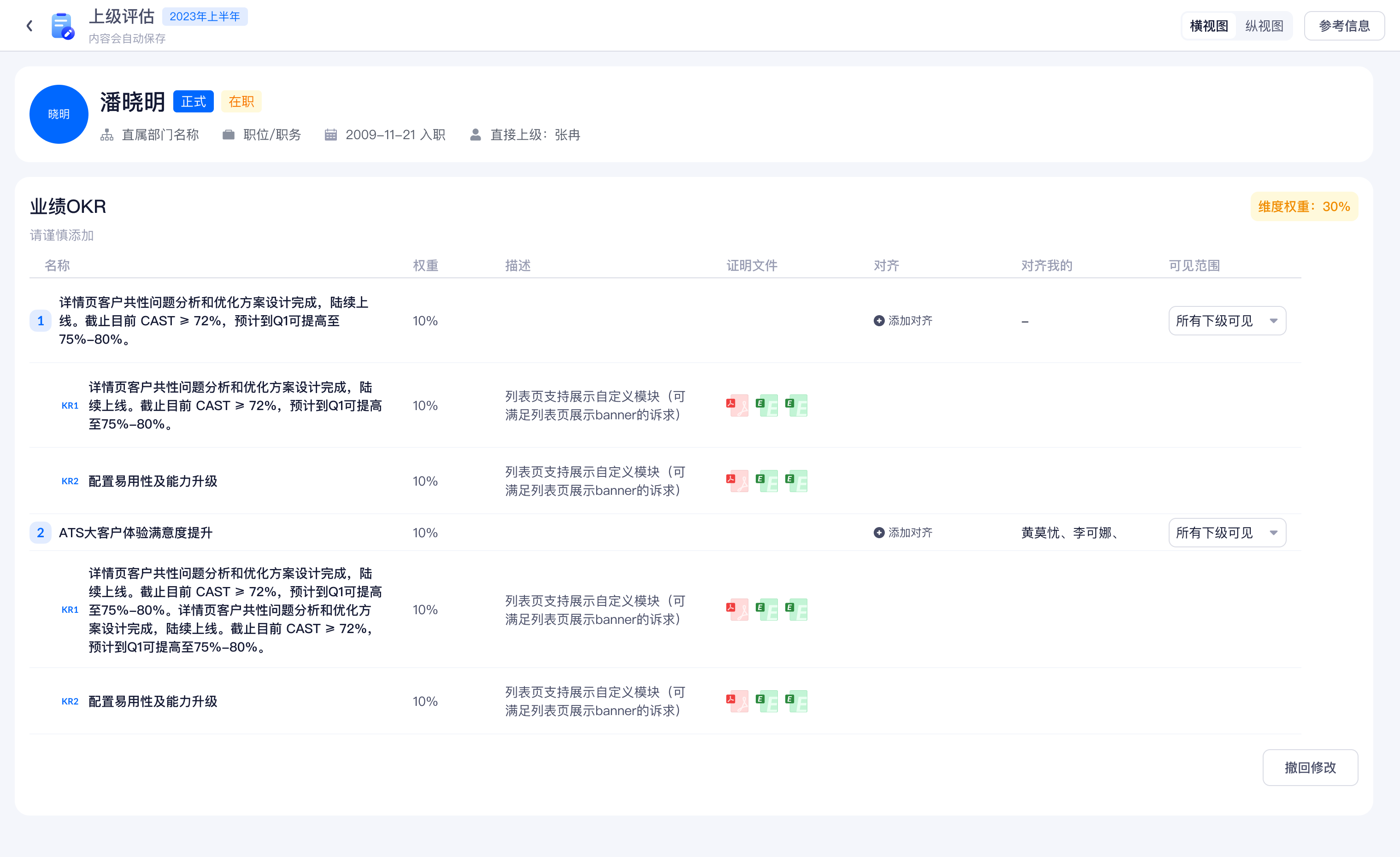Click the back arrow in header
The image size is (1400, 857).
coord(29,26)
